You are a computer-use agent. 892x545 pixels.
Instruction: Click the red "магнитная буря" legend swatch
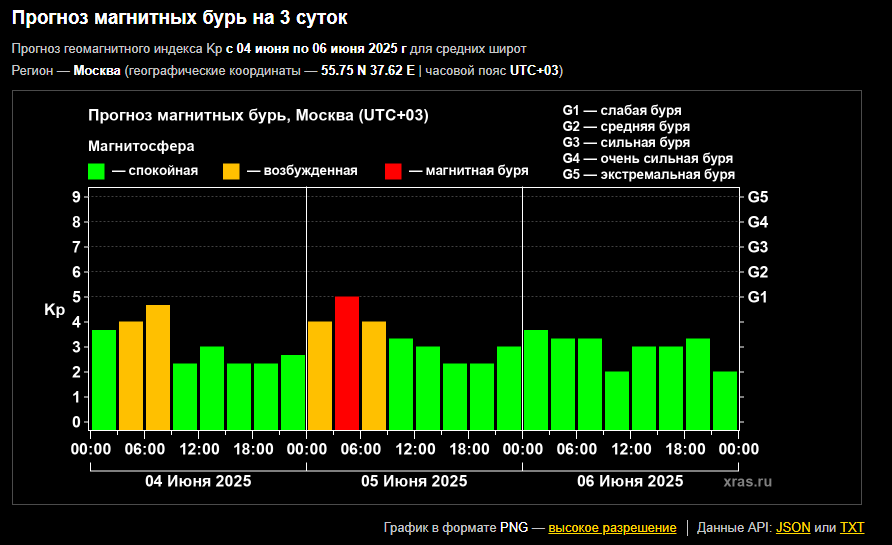pyautogui.click(x=393, y=171)
